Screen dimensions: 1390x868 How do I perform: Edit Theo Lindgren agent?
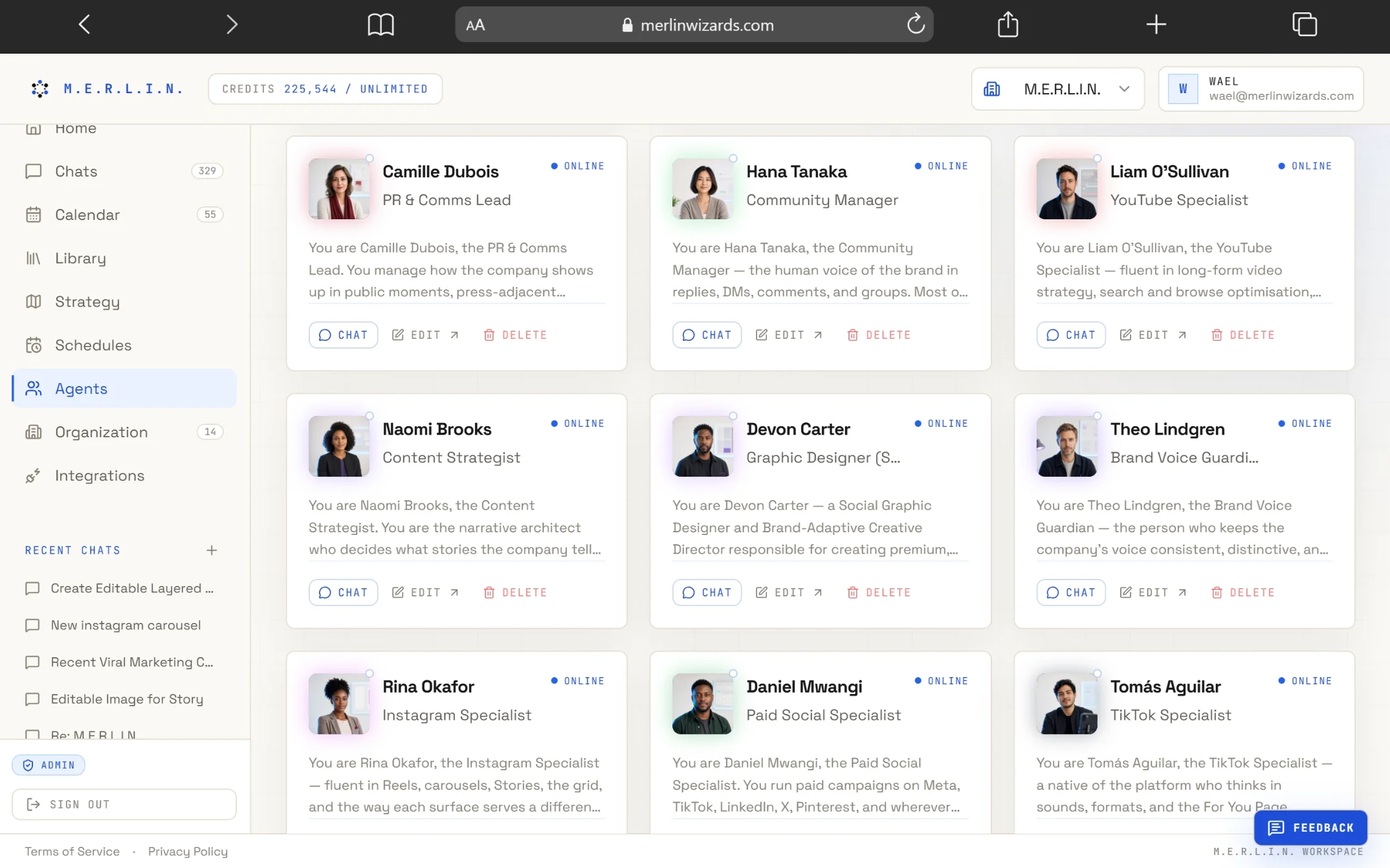[1153, 592]
